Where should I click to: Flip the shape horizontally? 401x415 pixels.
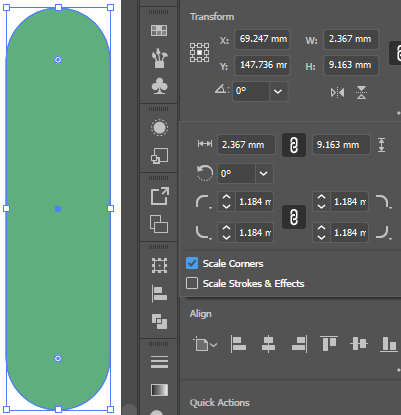337,92
